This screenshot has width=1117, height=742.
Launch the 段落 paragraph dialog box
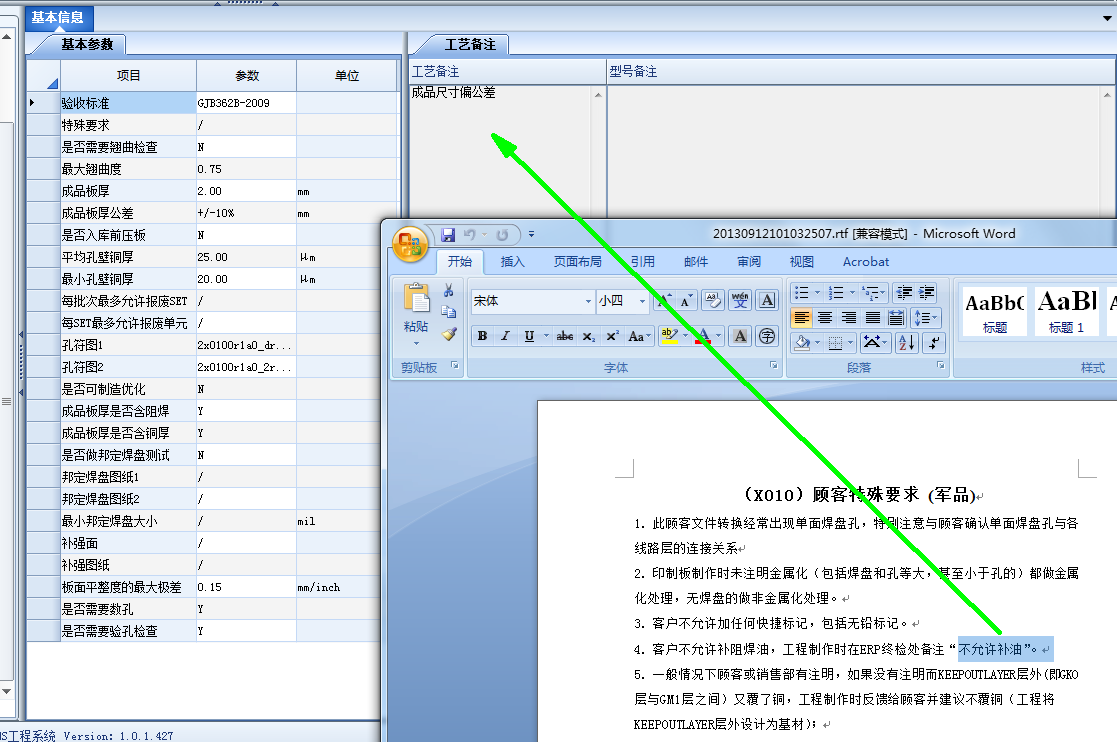[x=940, y=365]
